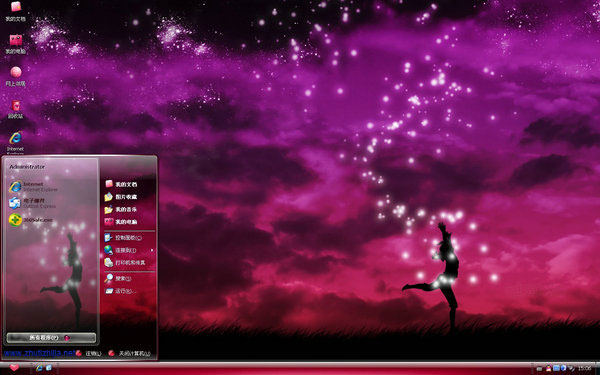Open the 回收站 recycle bin desktop icon
The width and height of the screenshot is (600, 375).
tap(16, 109)
